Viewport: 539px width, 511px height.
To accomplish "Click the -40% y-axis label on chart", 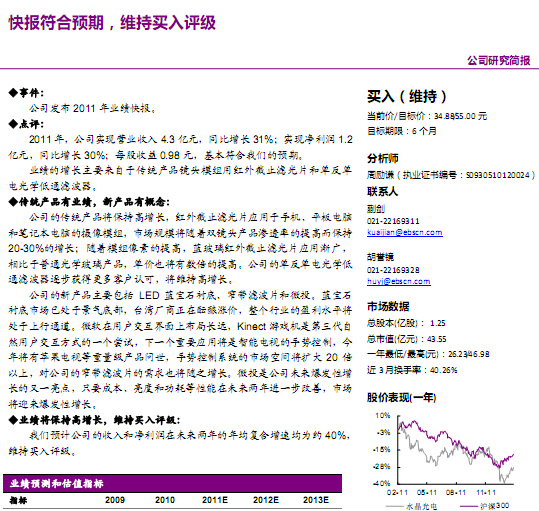I will tap(382, 483).
